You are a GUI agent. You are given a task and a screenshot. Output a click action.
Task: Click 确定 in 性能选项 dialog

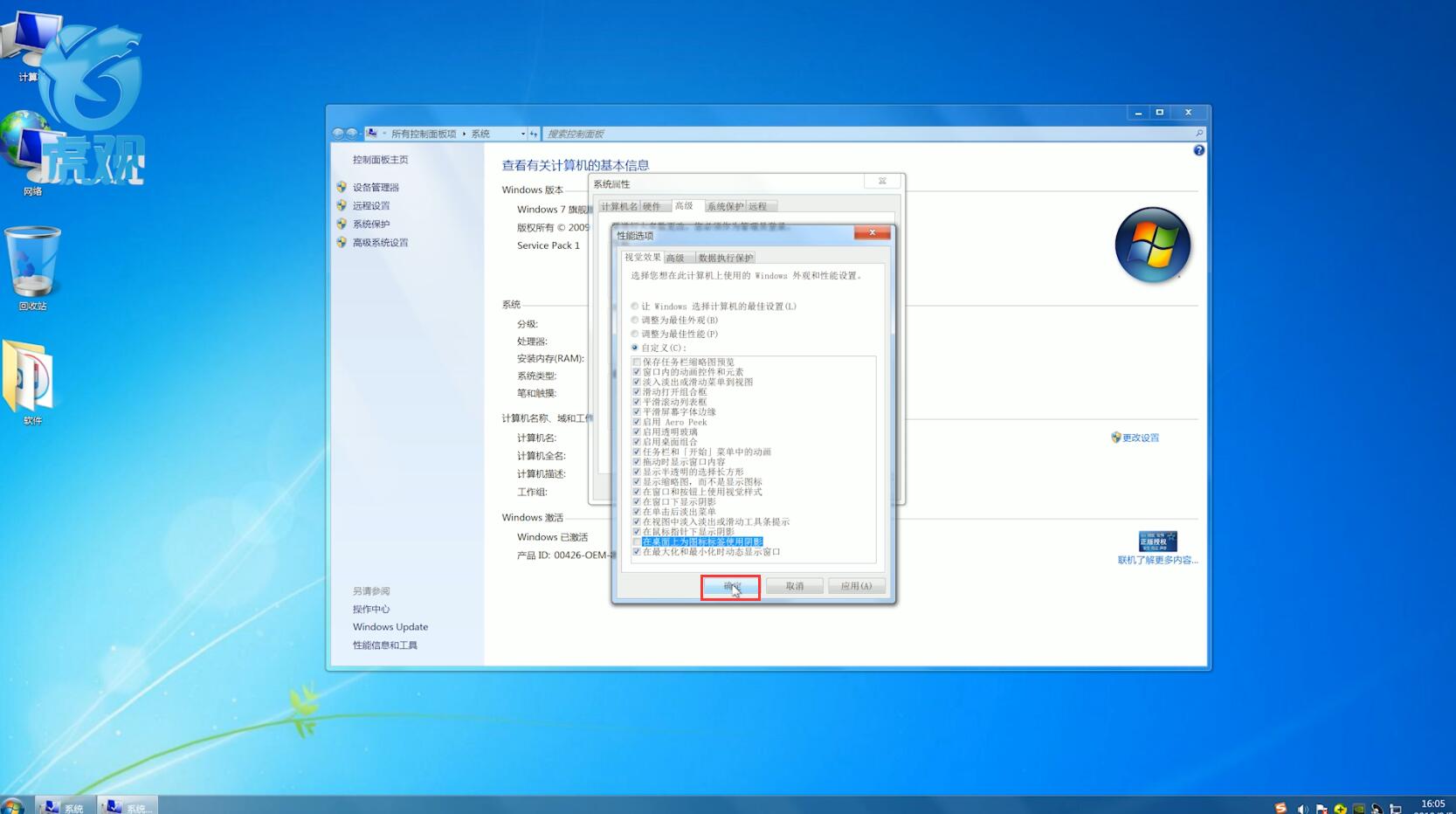click(x=731, y=586)
